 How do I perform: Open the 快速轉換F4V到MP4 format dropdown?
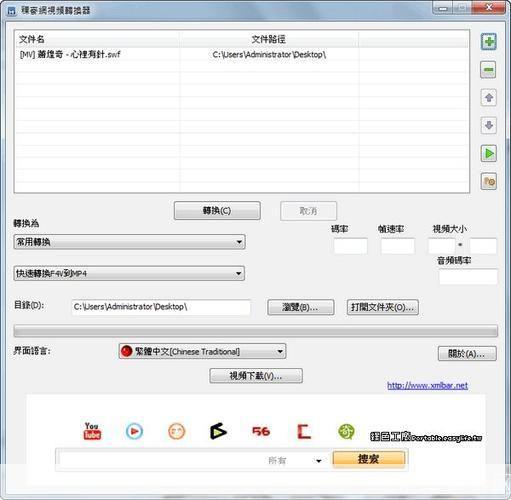coord(129,273)
